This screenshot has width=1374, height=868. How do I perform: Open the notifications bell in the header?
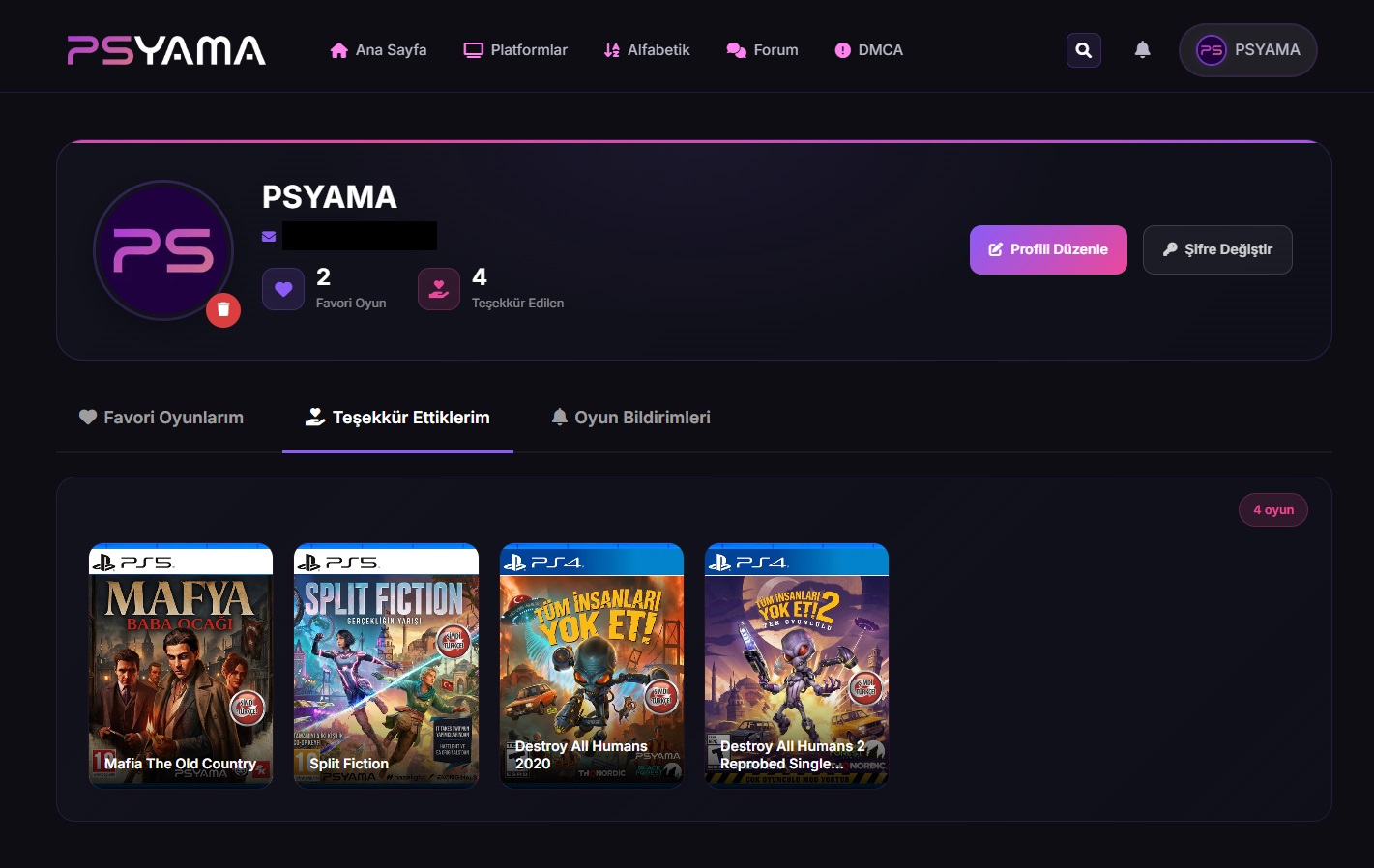(1142, 50)
